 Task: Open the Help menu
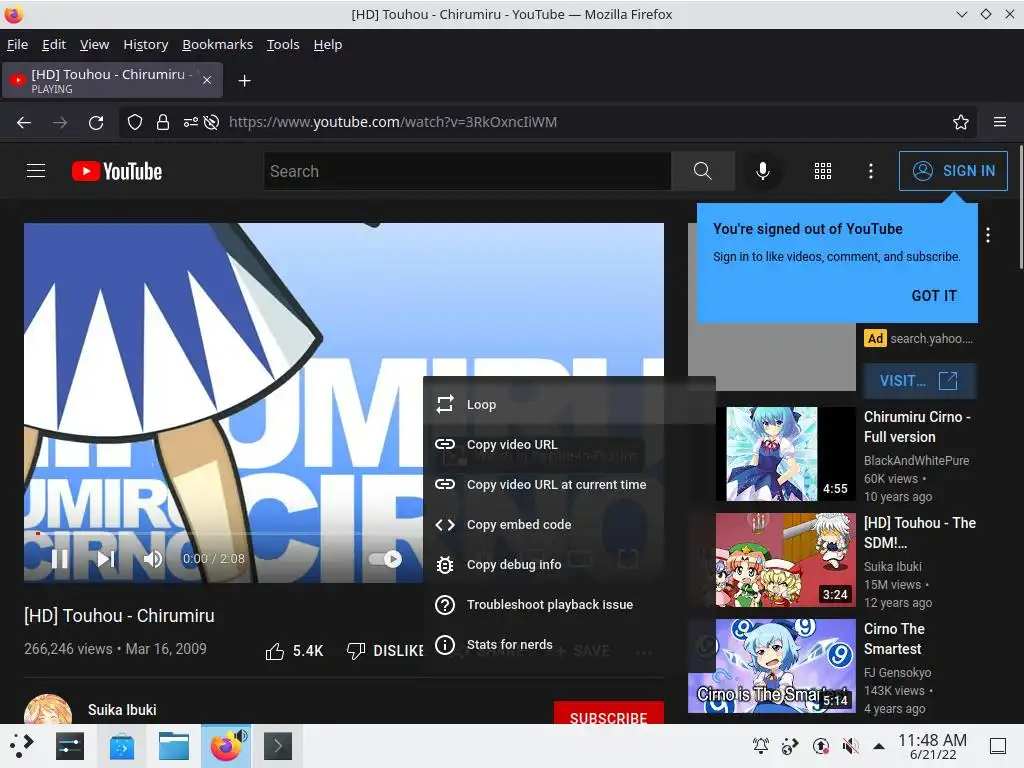[328, 44]
